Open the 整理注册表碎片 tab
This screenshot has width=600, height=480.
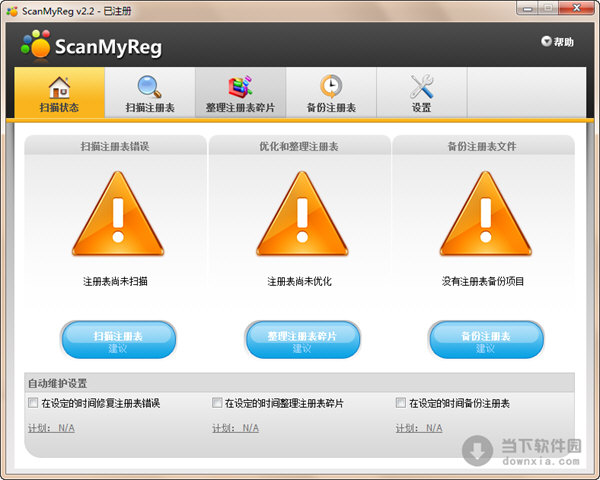240,93
